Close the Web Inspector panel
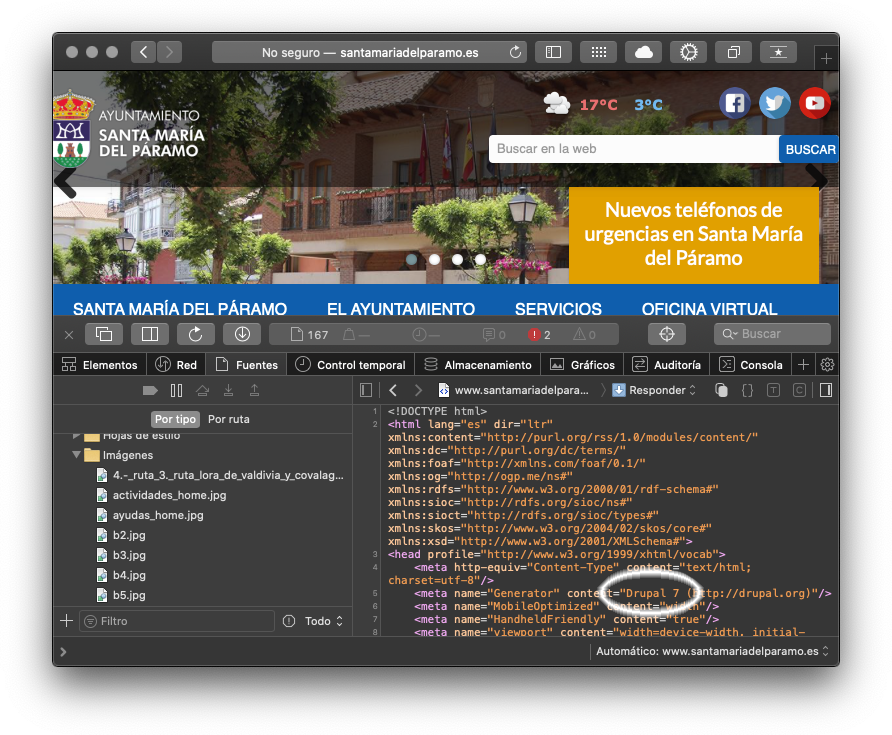The image size is (892, 735). [69, 335]
